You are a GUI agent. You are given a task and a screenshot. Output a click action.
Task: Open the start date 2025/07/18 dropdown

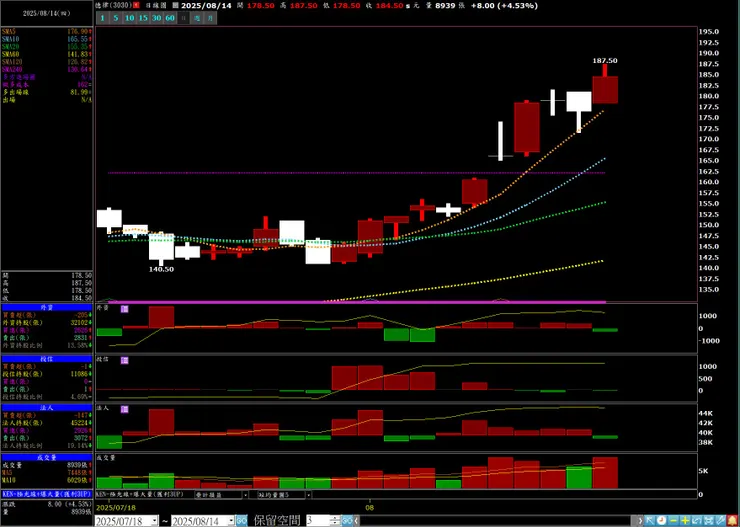point(155,521)
